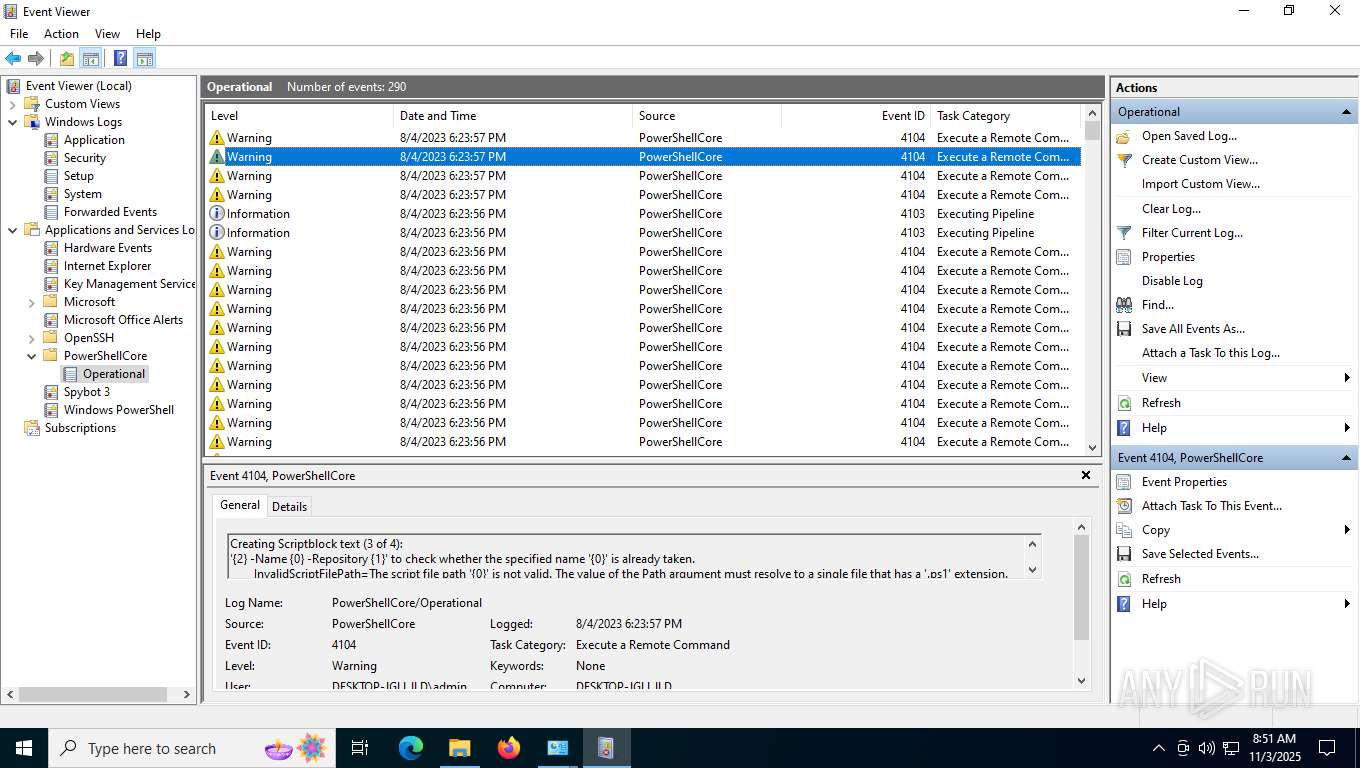Click Save All Events As action
Screen dimensions: 1360x768
[1193, 329]
